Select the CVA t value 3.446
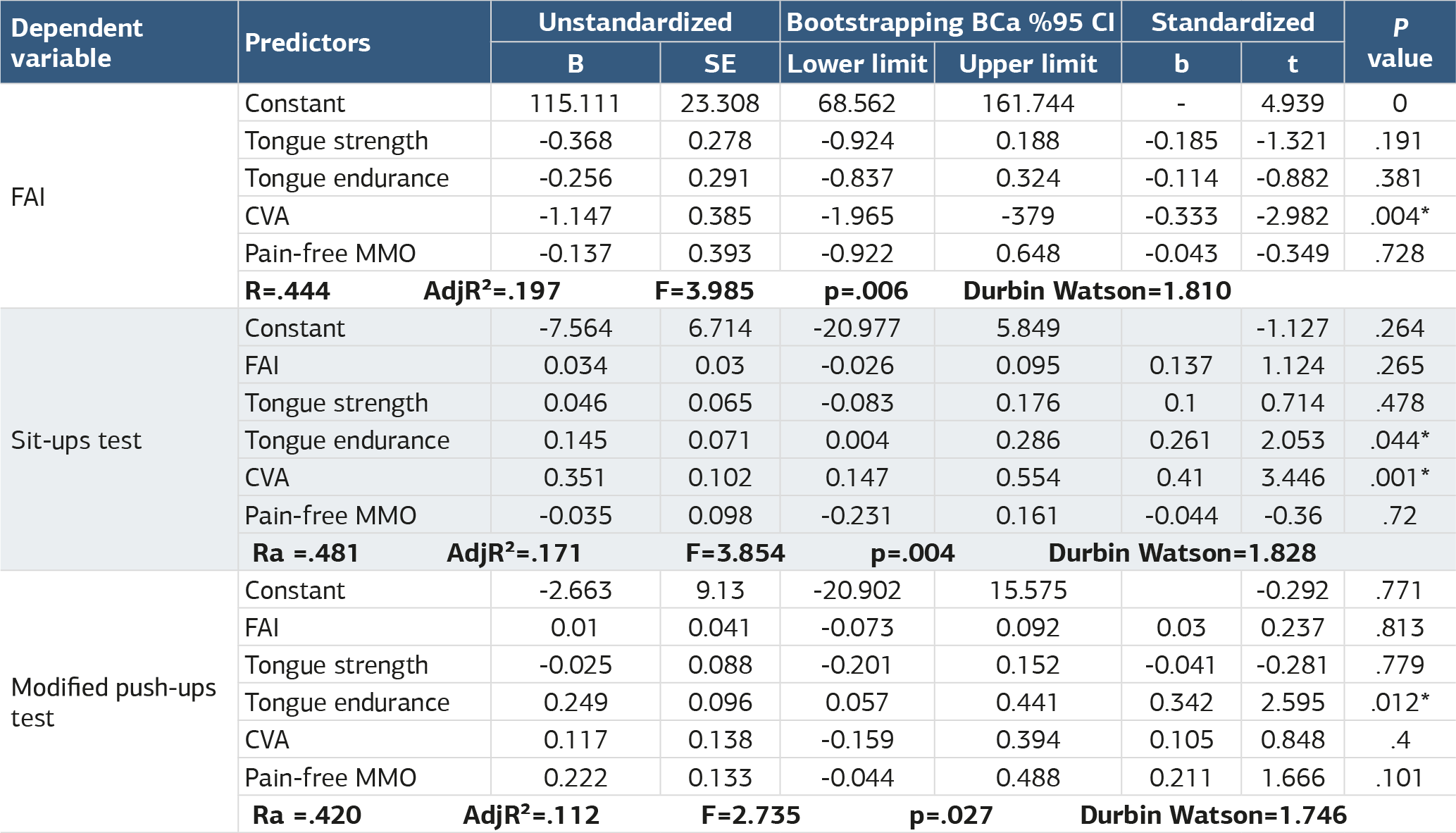The height and width of the screenshot is (833, 1456). click(x=1293, y=478)
